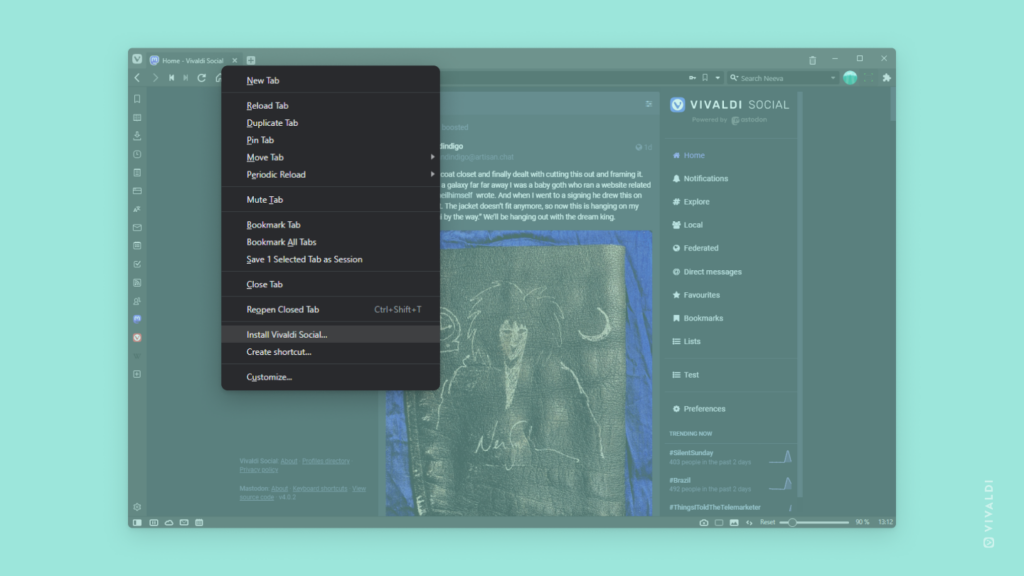Select Duplicate Tab menu entry
The image size is (1024, 576).
coord(330,123)
